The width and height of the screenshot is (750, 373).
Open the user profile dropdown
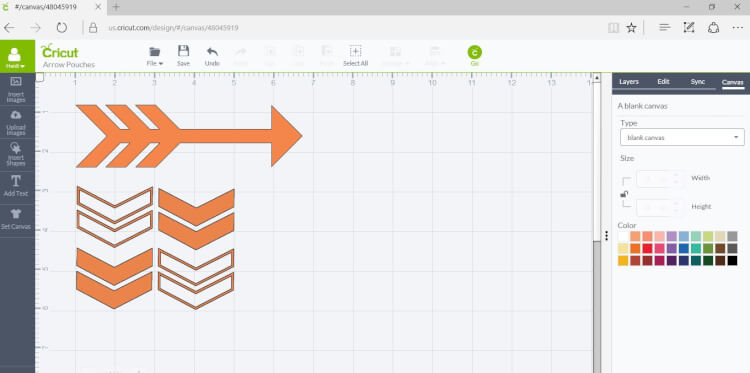(15, 56)
